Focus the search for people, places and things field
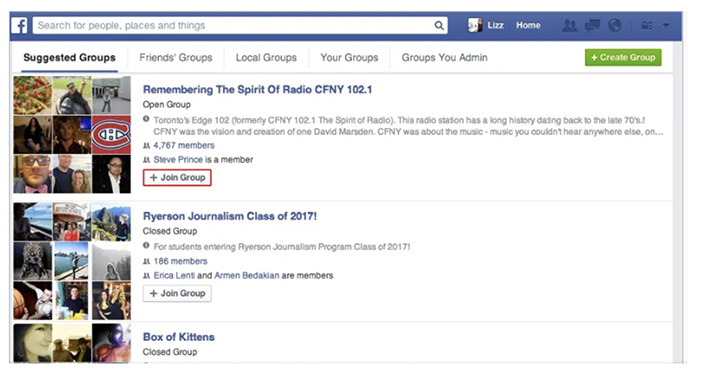Viewport: 706px width, 380px height. click(x=240, y=26)
